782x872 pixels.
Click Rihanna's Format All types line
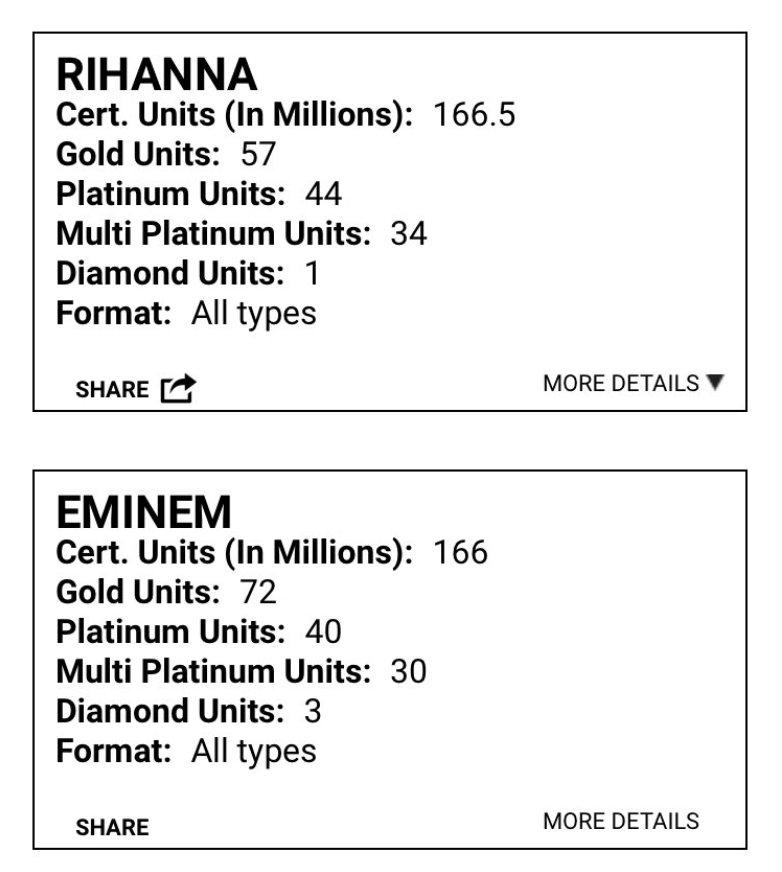coord(185,313)
